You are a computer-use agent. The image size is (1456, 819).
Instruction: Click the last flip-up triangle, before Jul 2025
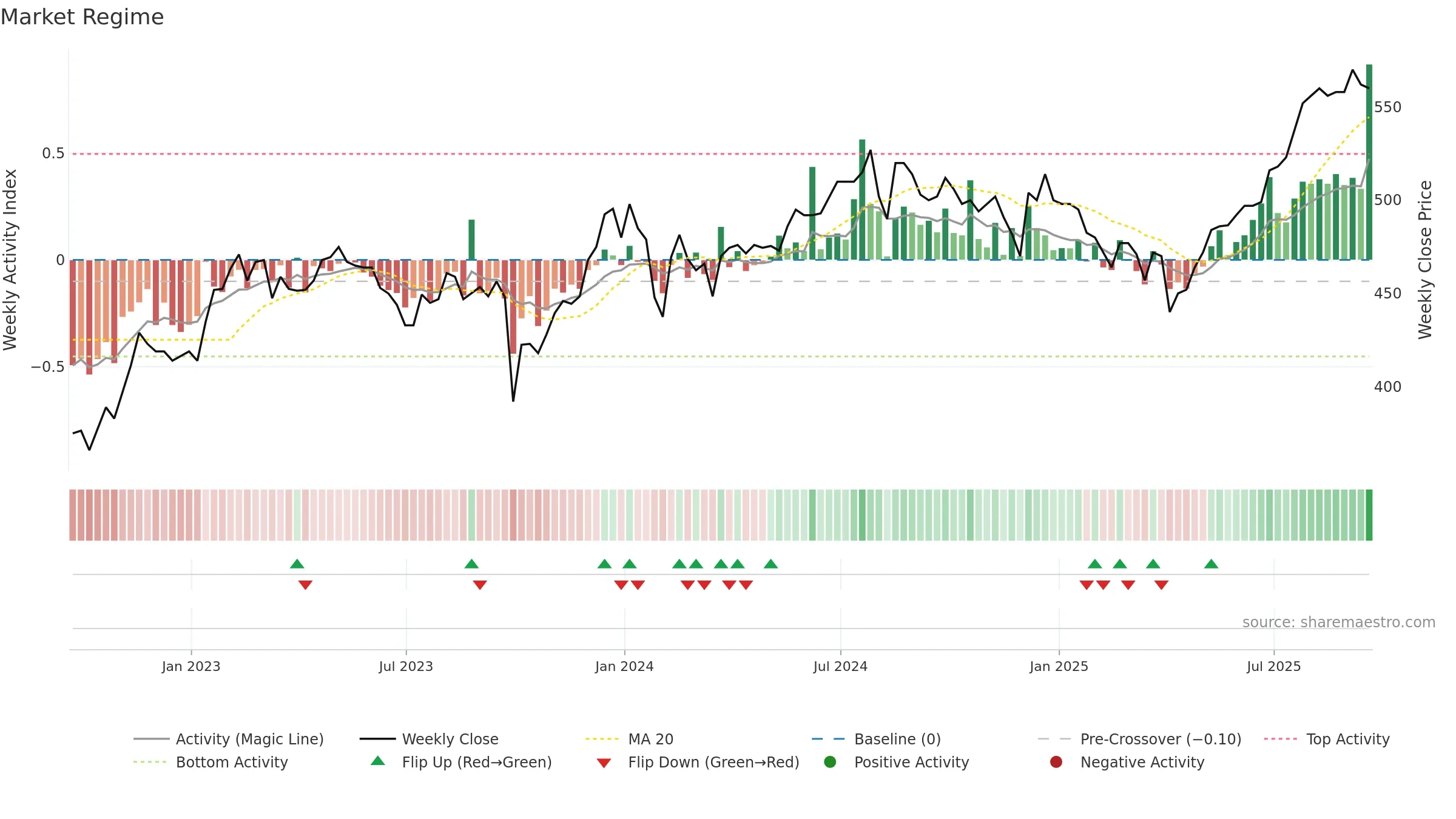coord(1212,564)
